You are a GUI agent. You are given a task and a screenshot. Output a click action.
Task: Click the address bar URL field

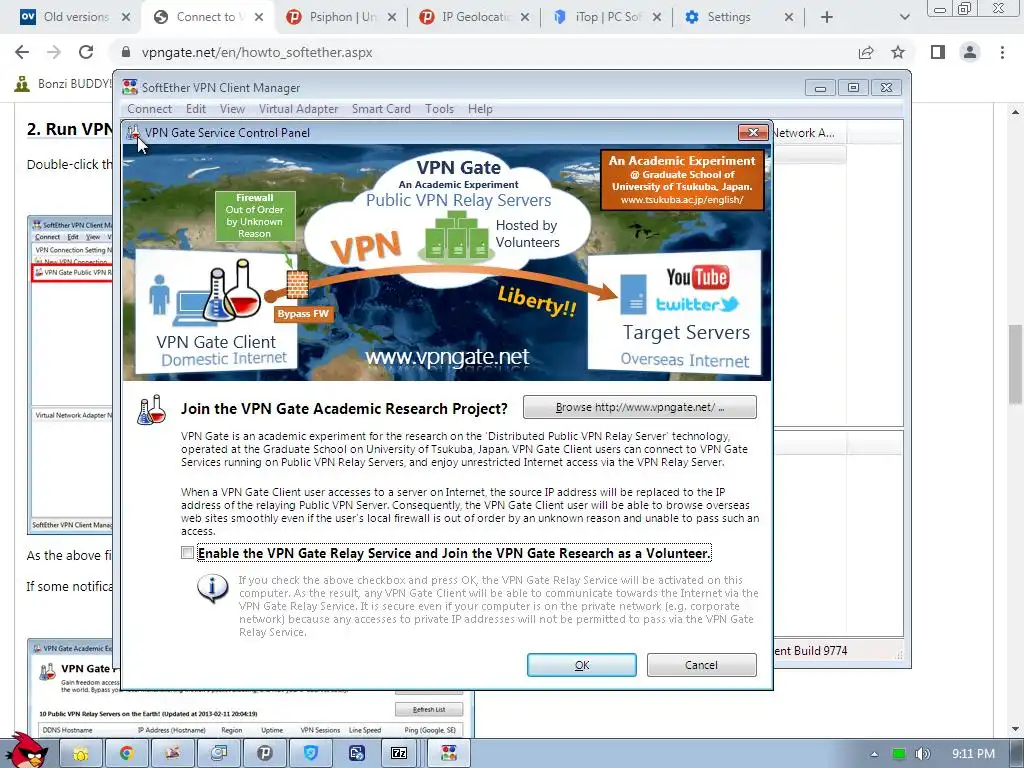point(483,52)
